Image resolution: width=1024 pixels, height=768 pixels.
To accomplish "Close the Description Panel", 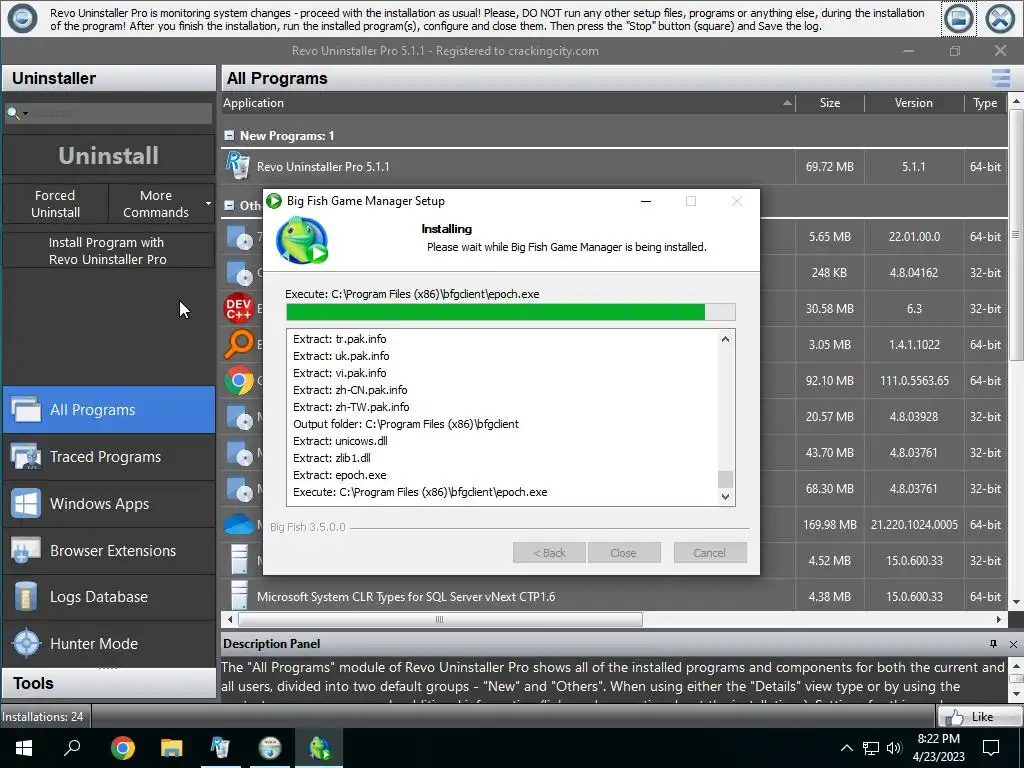I will point(1013,644).
